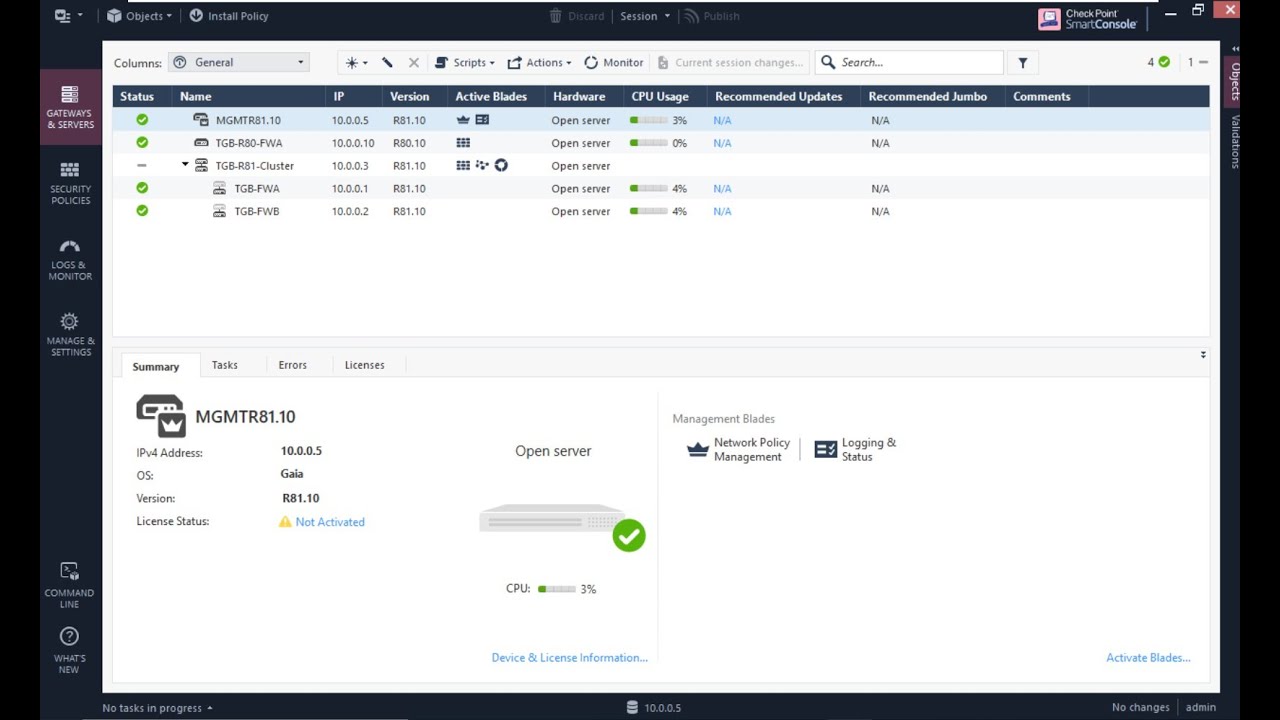The height and width of the screenshot is (720, 1280).
Task: Open the Logs & Monitor view
Action: pyautogui.click(x=70, y=259)
